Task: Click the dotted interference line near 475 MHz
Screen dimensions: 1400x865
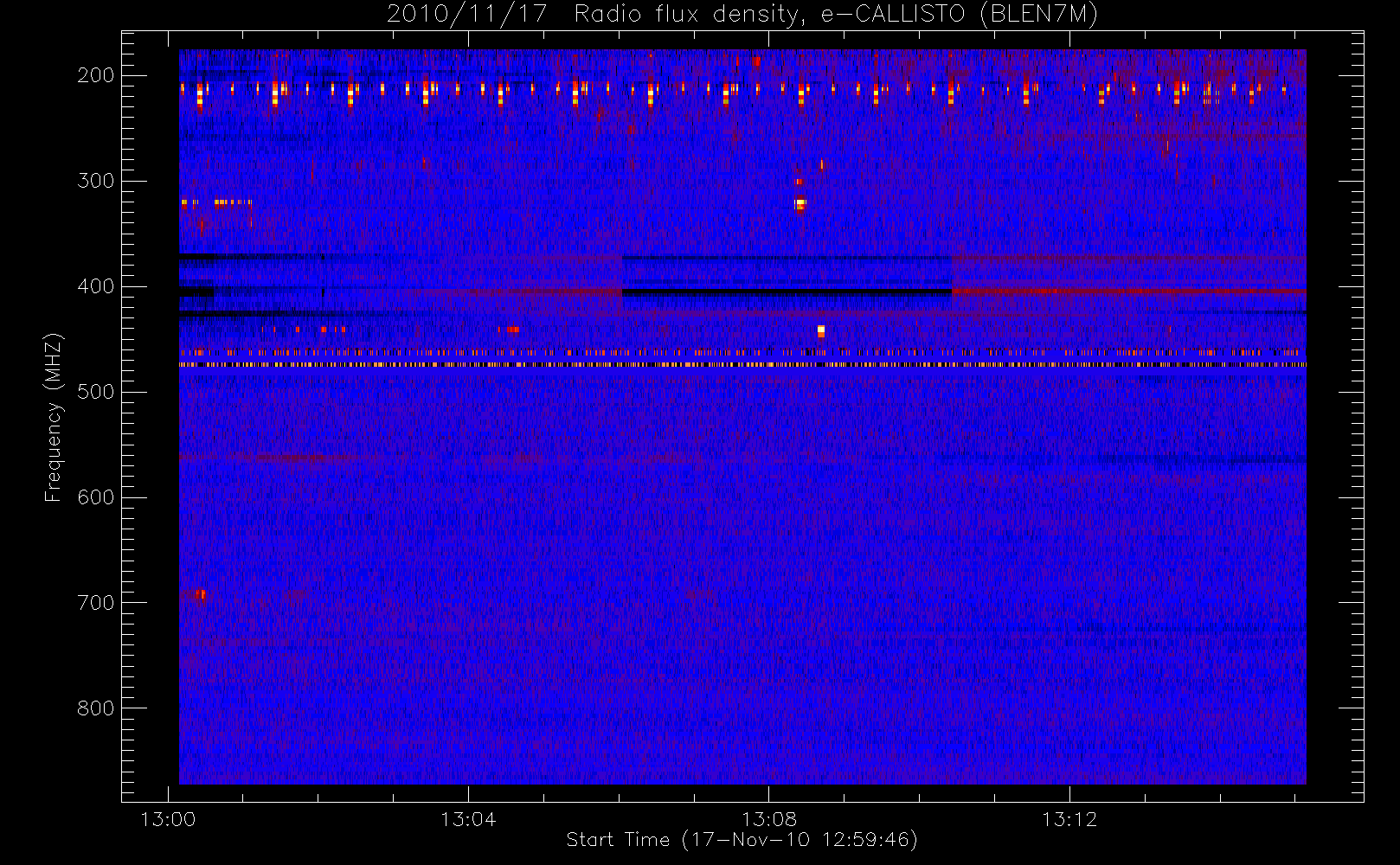Action: point(742,365)
